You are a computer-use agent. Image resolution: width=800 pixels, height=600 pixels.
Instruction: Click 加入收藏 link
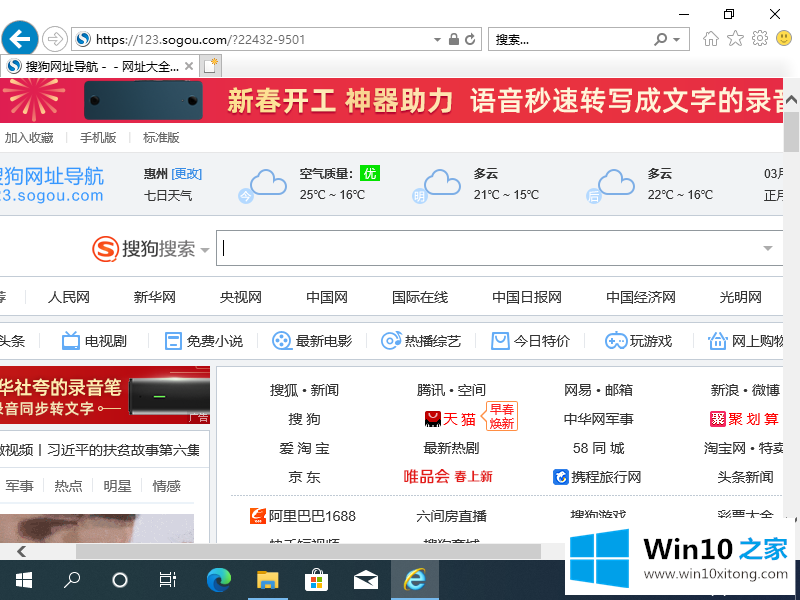pyautogui.click(x=29, y=138)
